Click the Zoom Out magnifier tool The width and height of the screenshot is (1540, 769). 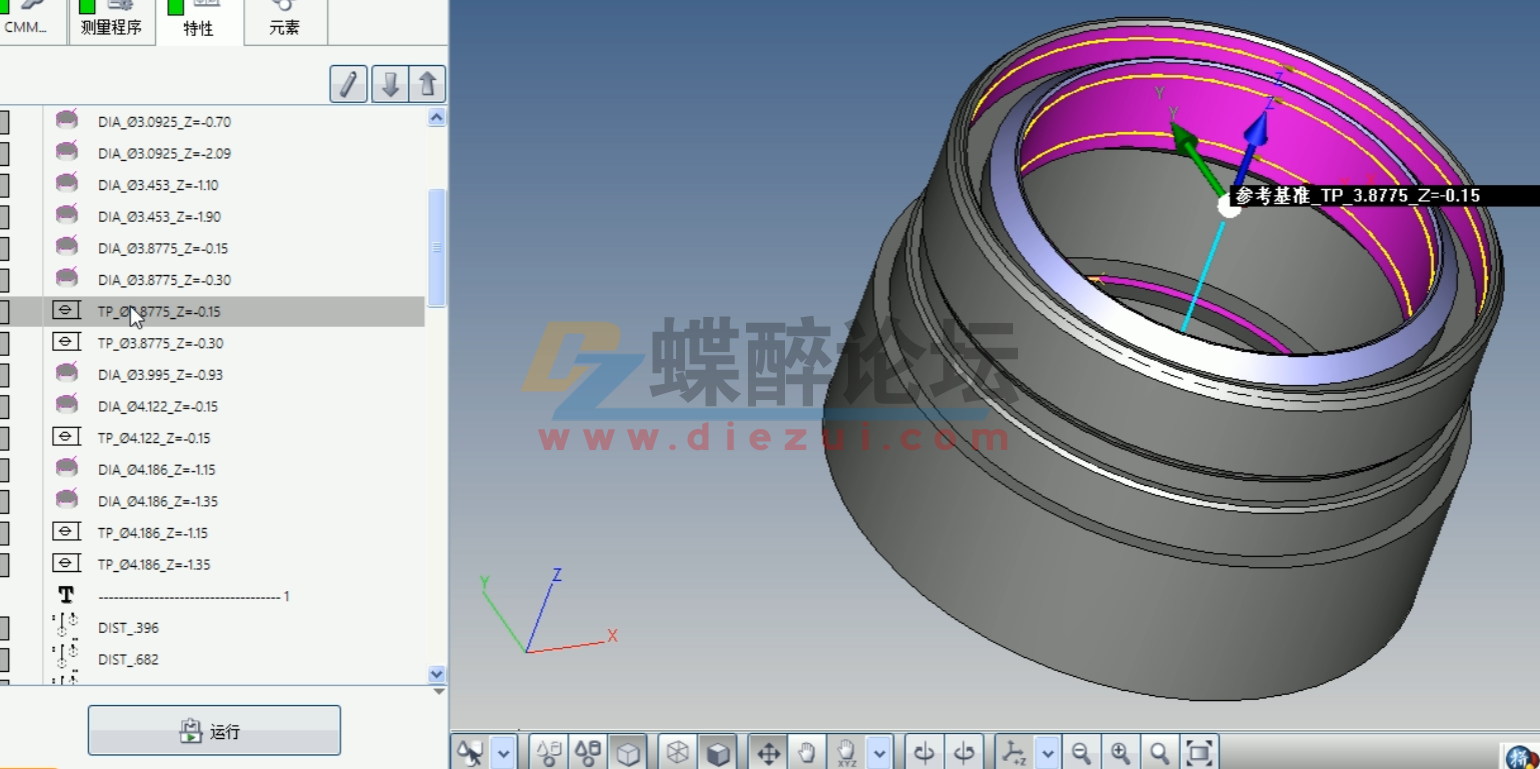[1082, 751]
